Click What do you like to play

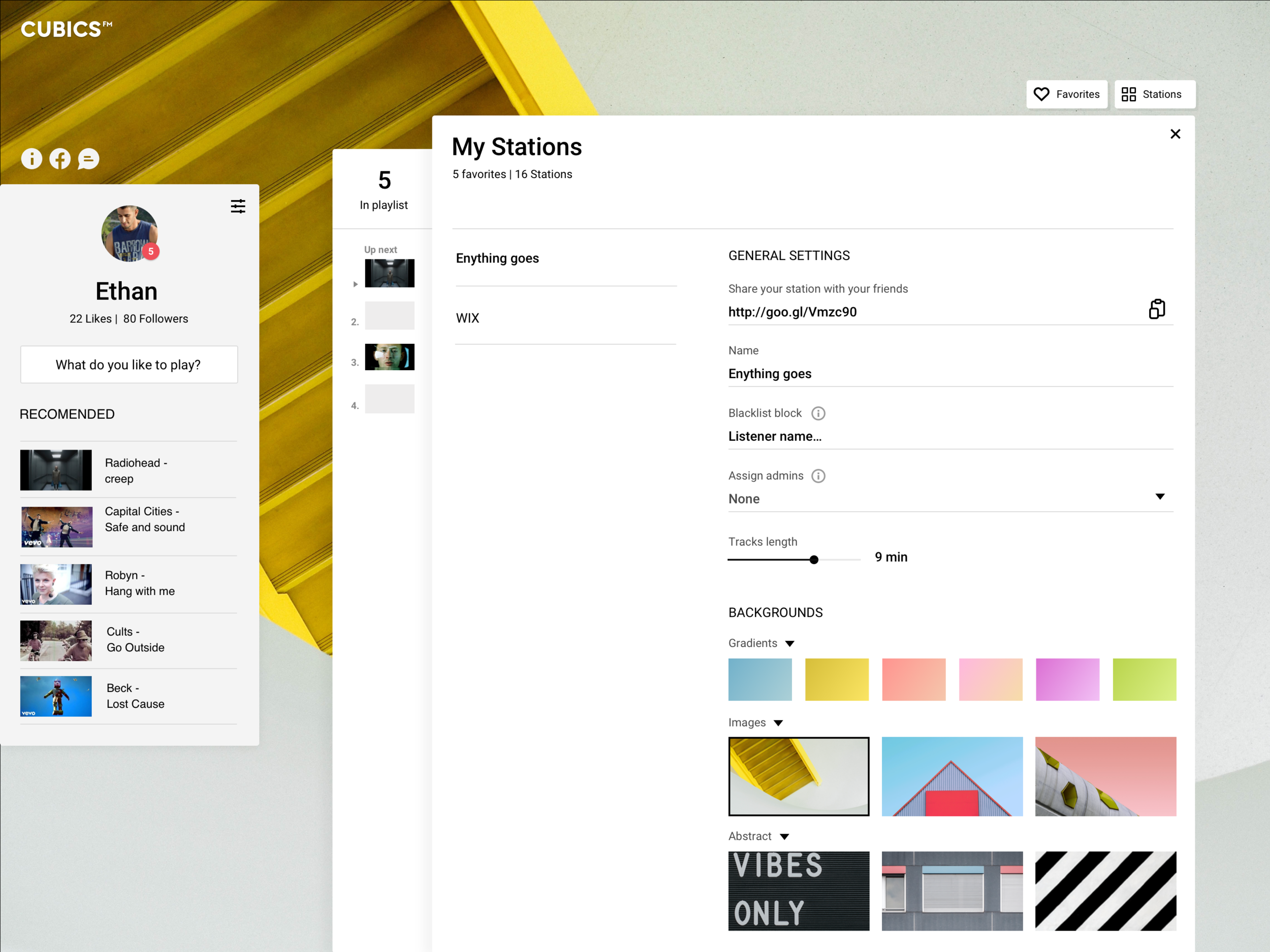[129, 365]
